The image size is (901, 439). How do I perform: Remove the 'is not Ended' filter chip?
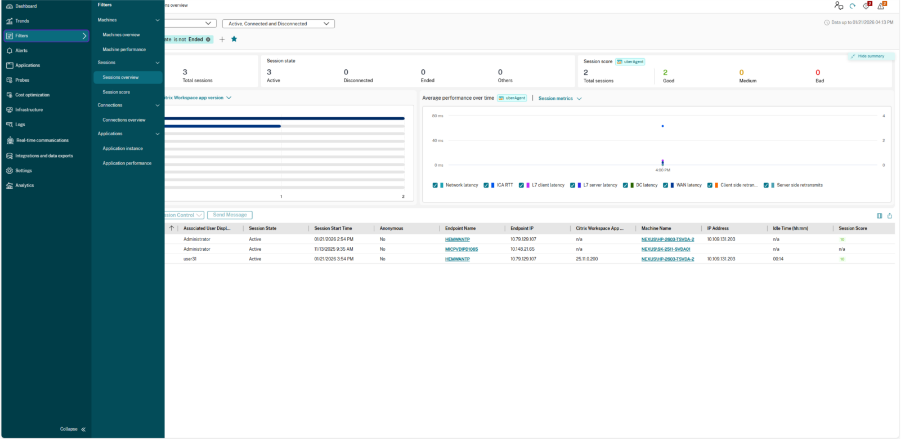point(208,39)
